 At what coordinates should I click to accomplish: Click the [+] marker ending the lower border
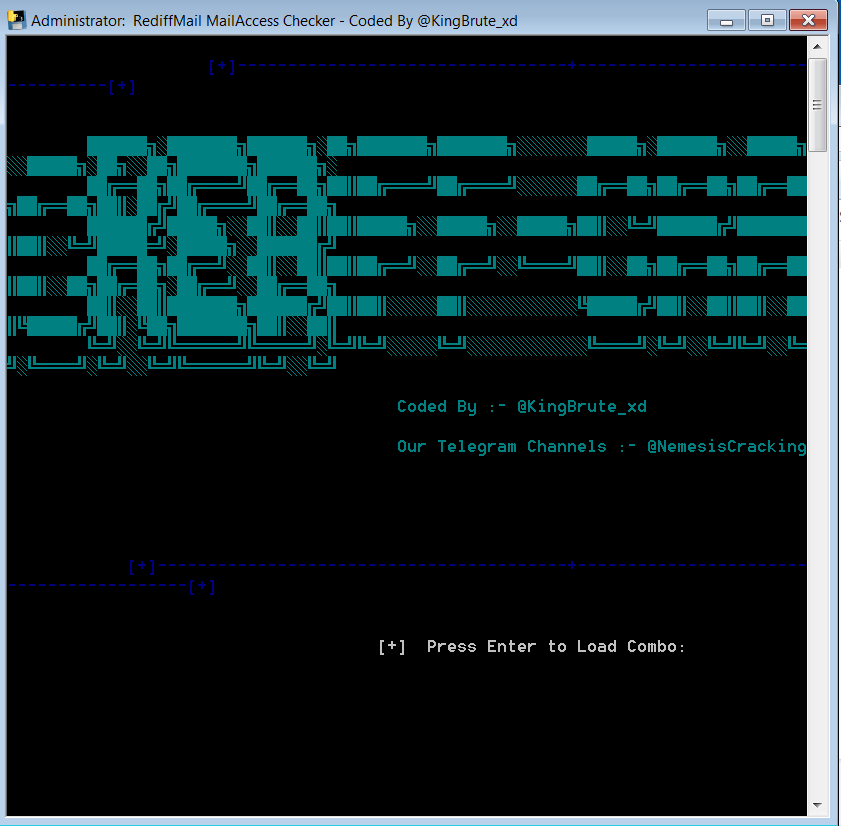coord(202,587)
